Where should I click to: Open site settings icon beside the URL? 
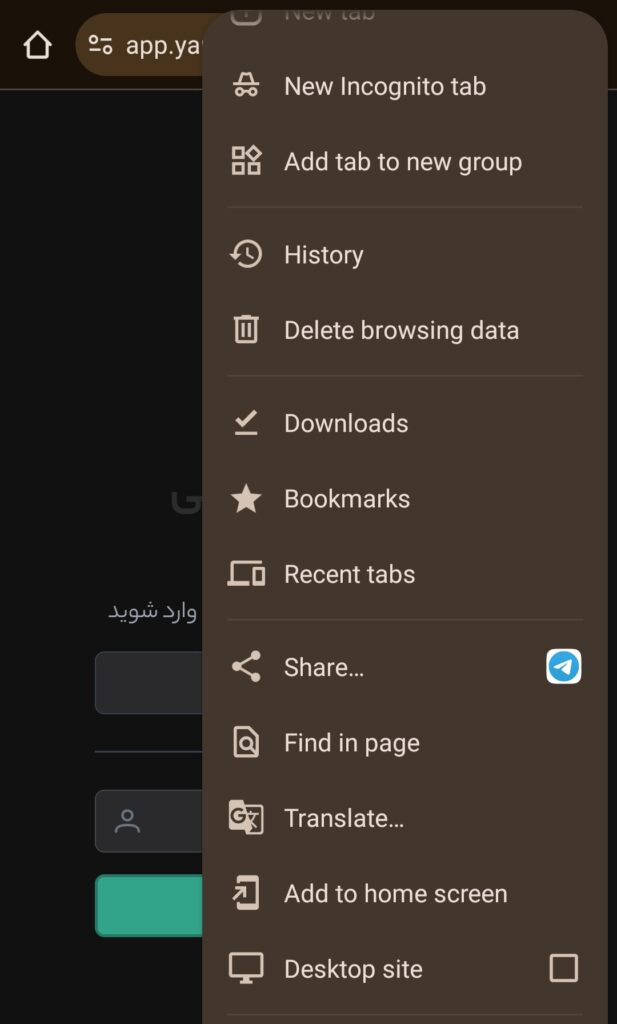[x=101, y=45]
